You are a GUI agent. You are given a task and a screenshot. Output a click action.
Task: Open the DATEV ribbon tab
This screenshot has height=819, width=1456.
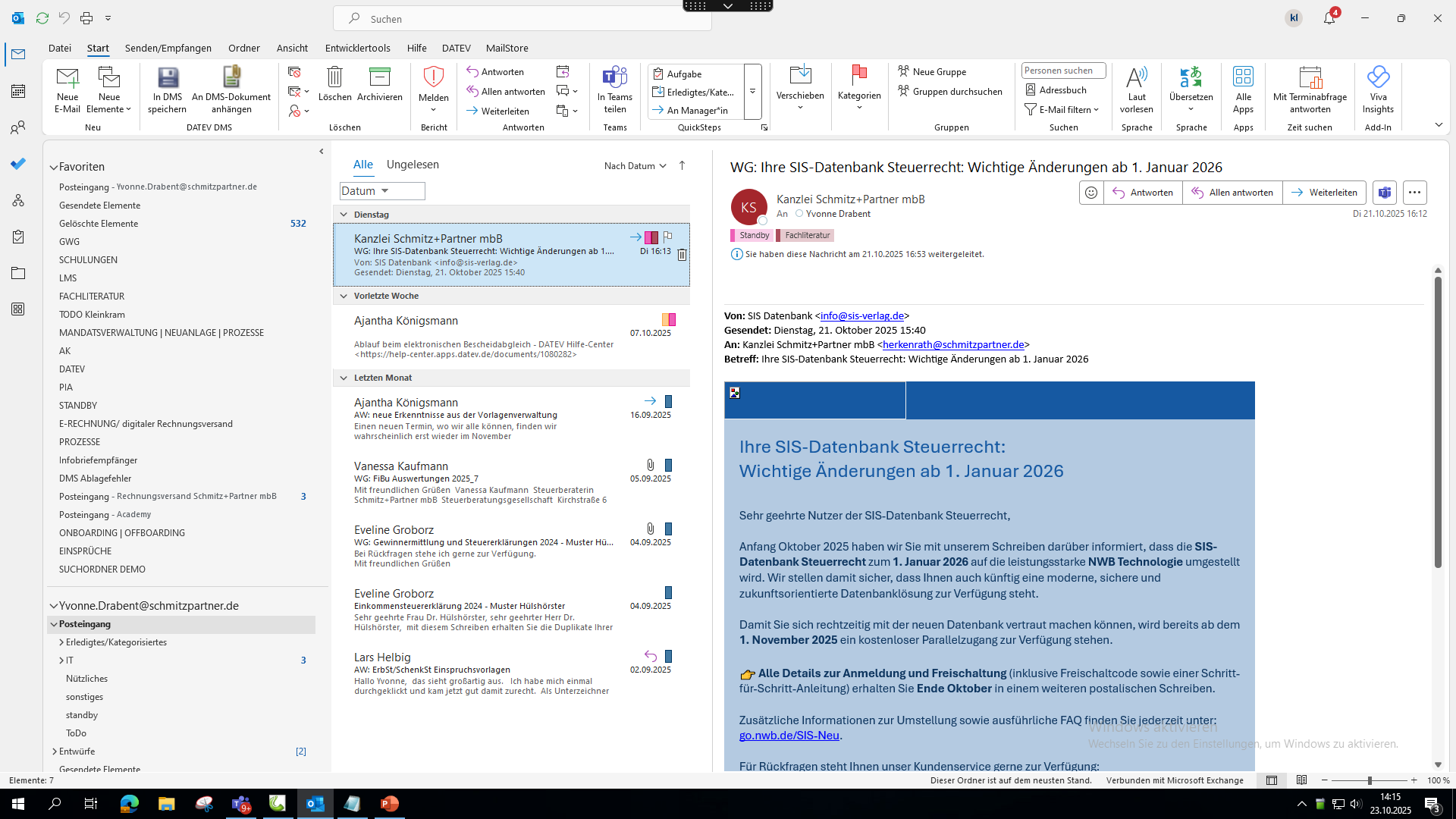click(457, 48)
